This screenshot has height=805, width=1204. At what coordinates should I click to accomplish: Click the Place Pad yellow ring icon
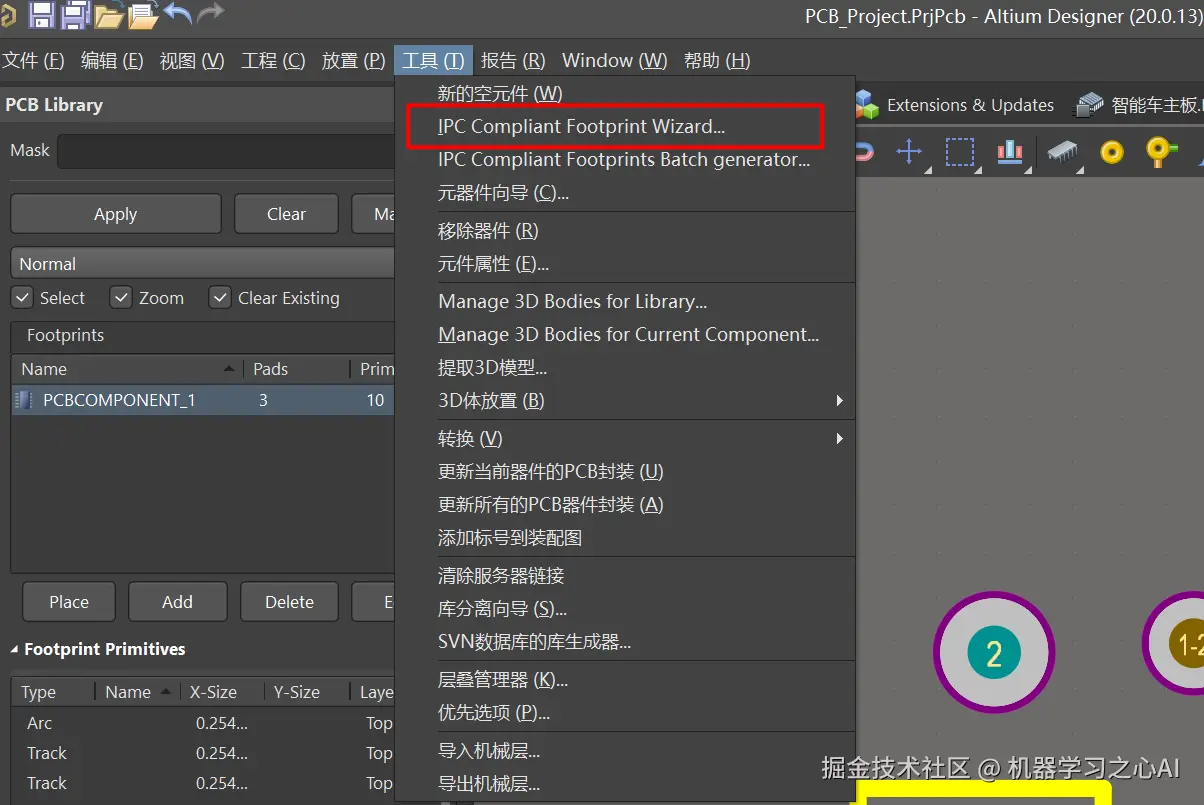pyautogui.click(x=1112, y=152)
